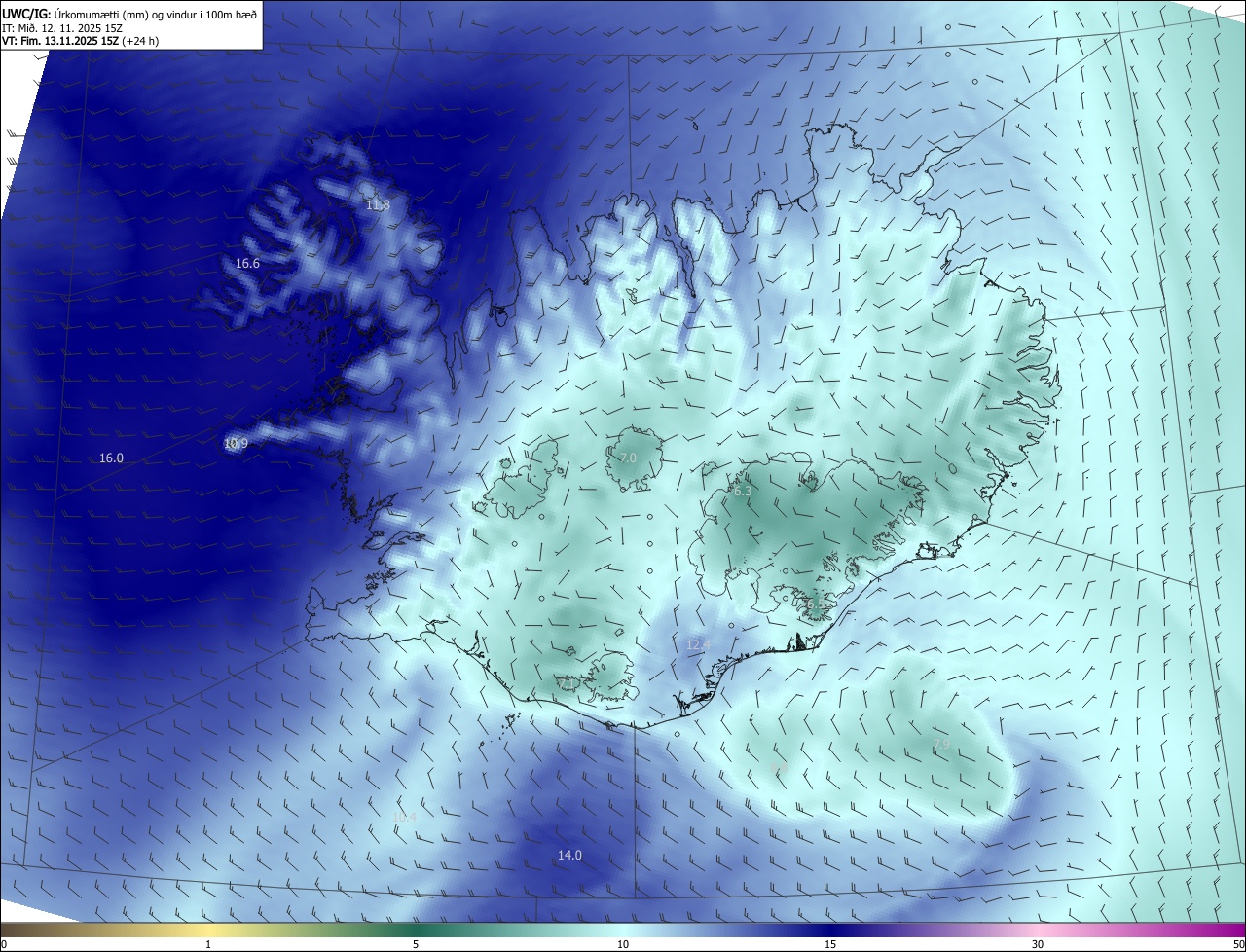Image resolution: width=1246 pixels, height=952 pixels.
Task: Click the 15 tick on the color scale
Action: (x=830, y=944)
